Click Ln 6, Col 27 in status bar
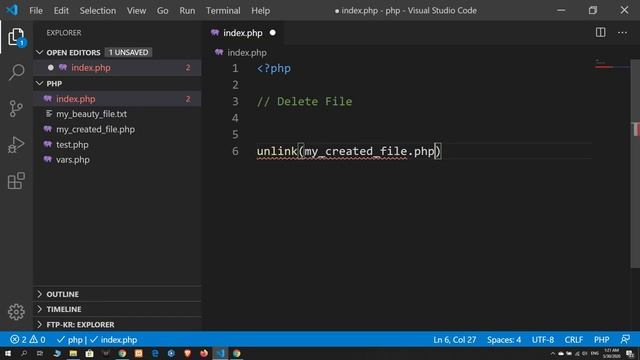This screenshot has height=360, width=640. click(455, 340)
